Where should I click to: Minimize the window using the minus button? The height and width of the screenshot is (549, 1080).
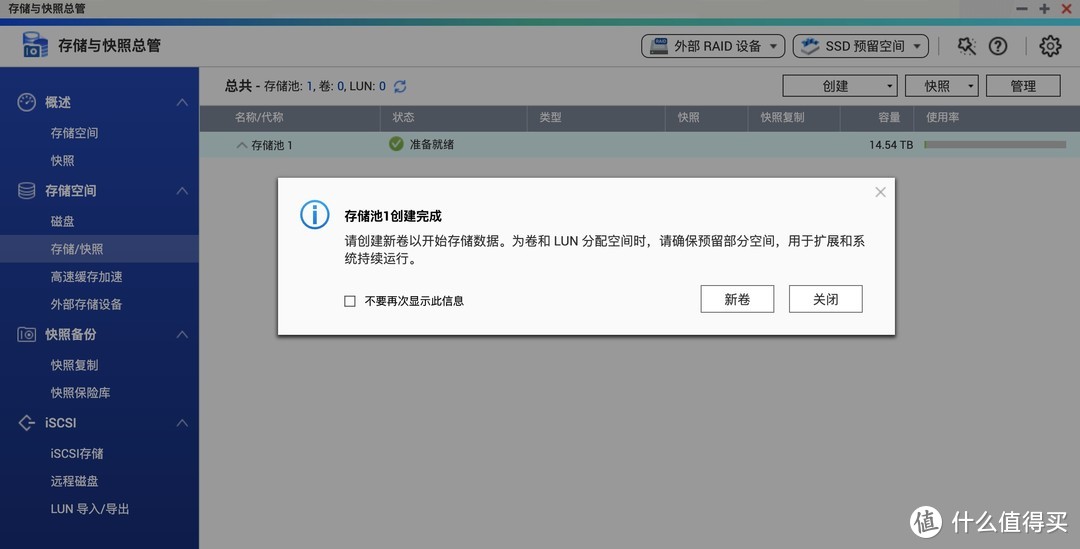coord(1022,8)
